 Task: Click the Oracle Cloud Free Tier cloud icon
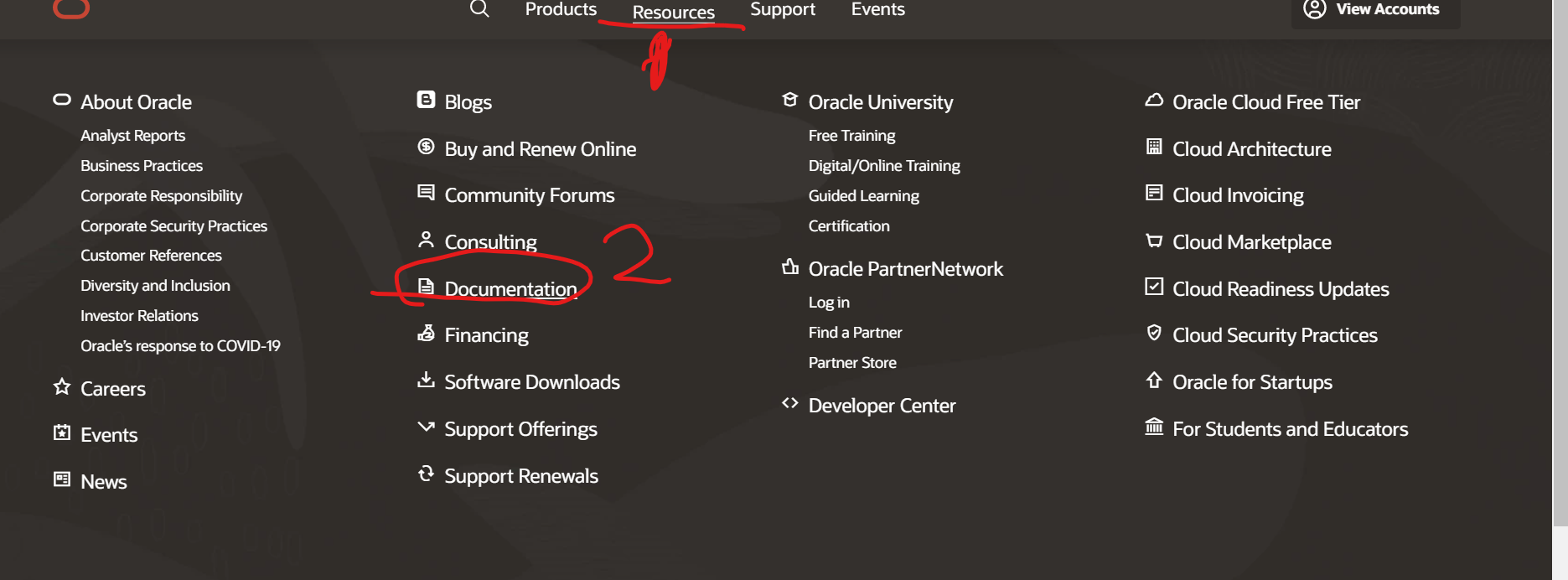click(x=1154, y=100)
